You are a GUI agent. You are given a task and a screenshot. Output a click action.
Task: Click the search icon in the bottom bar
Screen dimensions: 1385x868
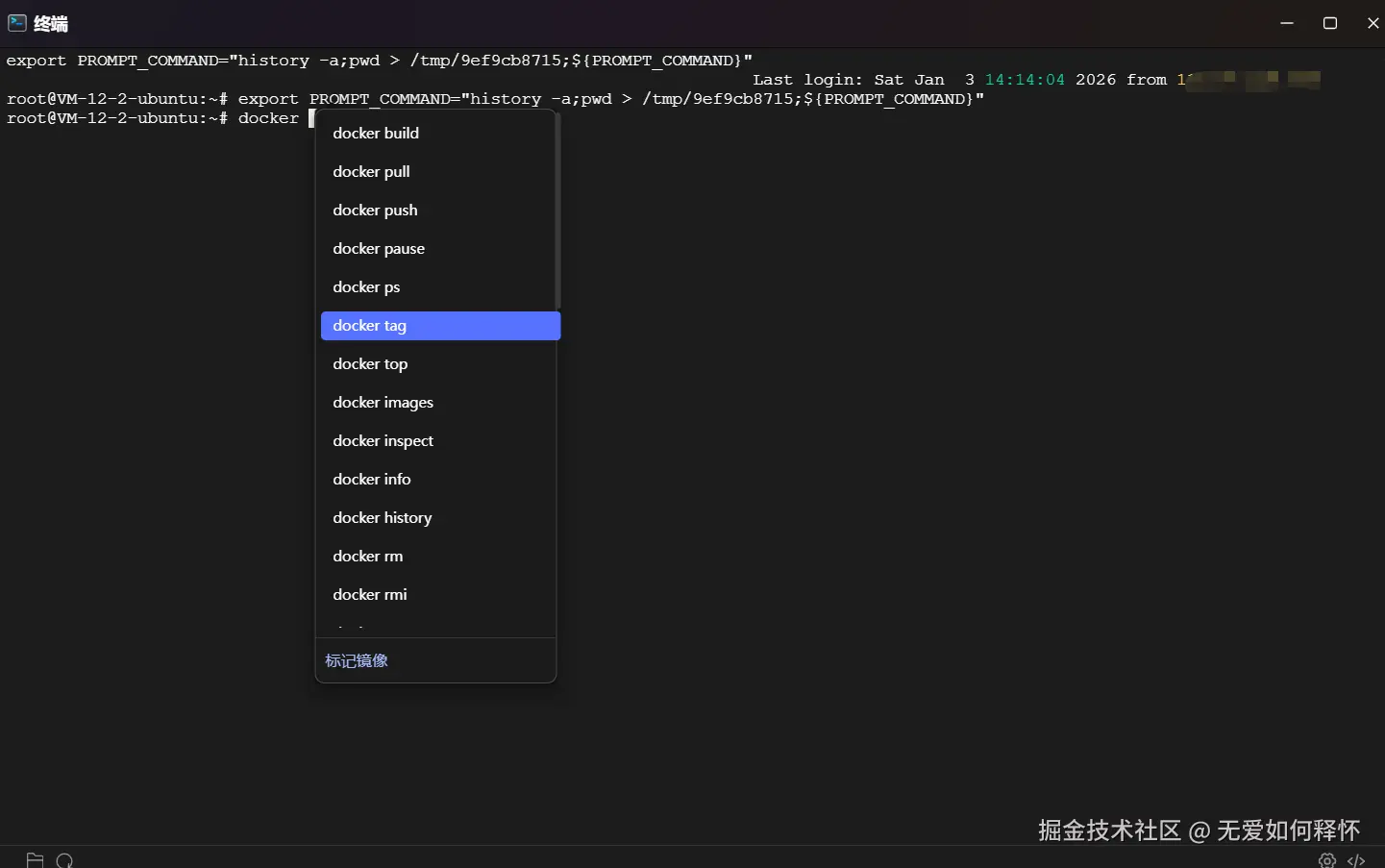point(64,860)
